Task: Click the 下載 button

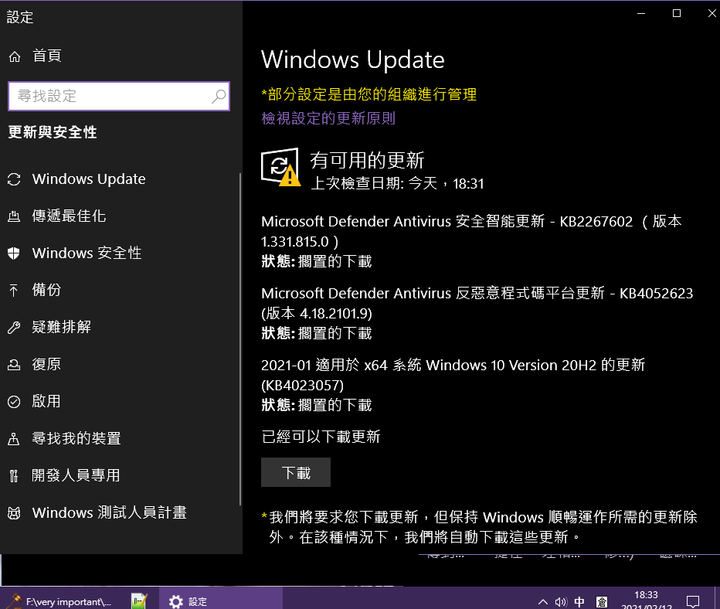Action: tap(296, 473)
